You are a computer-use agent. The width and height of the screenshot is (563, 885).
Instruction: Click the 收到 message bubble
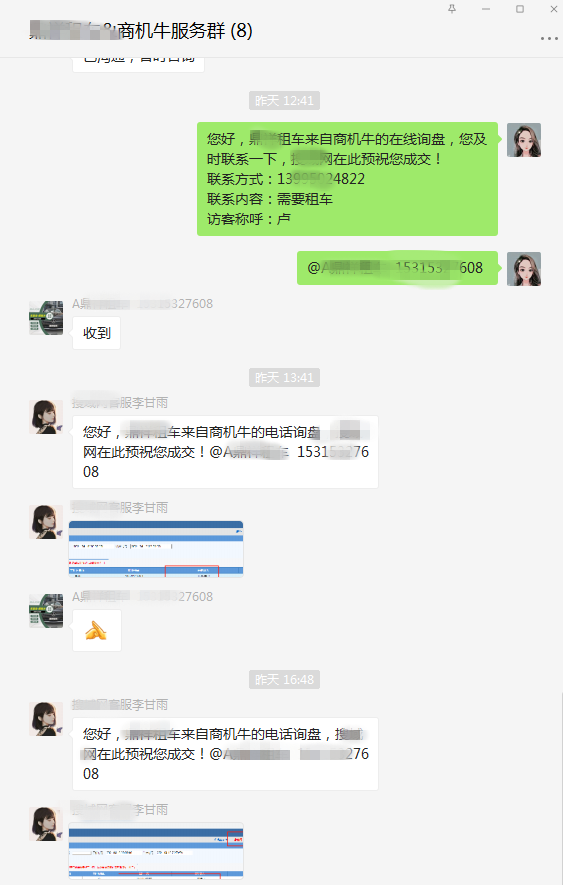tap(97, 333)
